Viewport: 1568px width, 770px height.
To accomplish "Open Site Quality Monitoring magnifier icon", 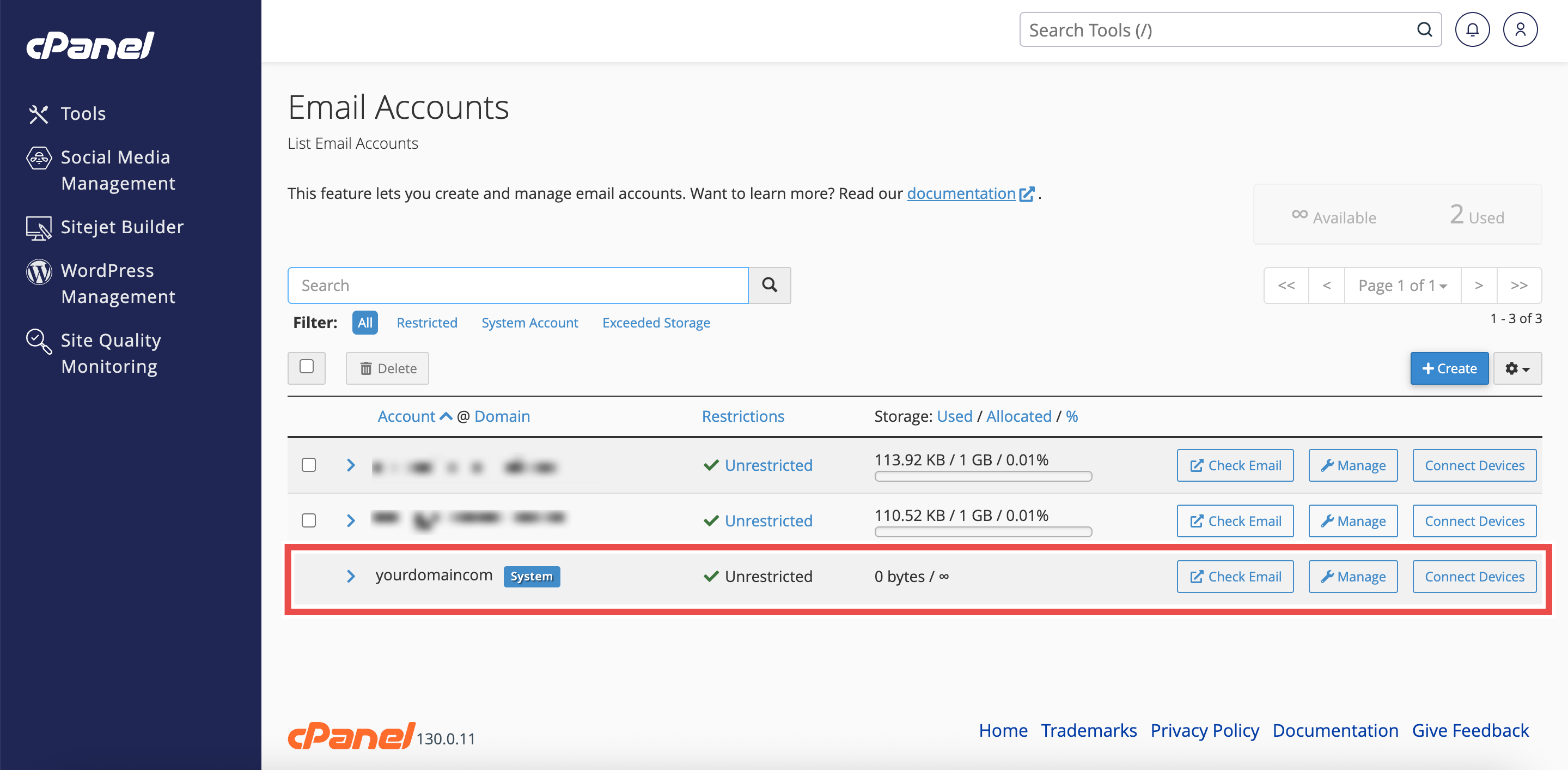I will pos(38,341).
